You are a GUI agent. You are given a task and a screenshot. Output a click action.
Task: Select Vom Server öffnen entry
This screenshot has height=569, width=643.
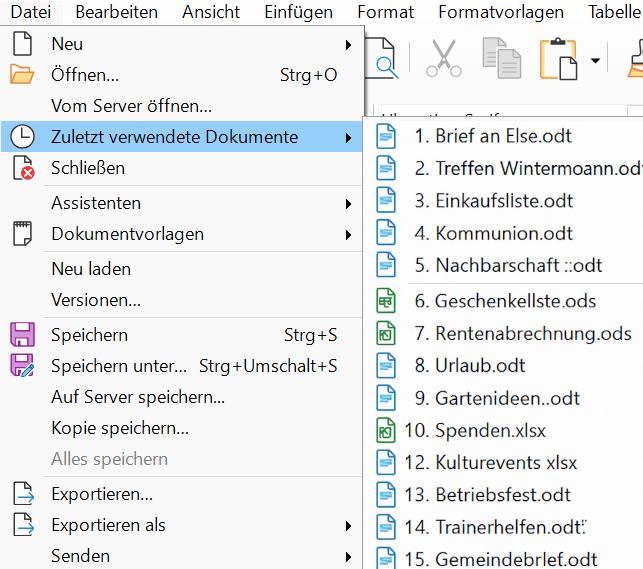coord(131,106)
